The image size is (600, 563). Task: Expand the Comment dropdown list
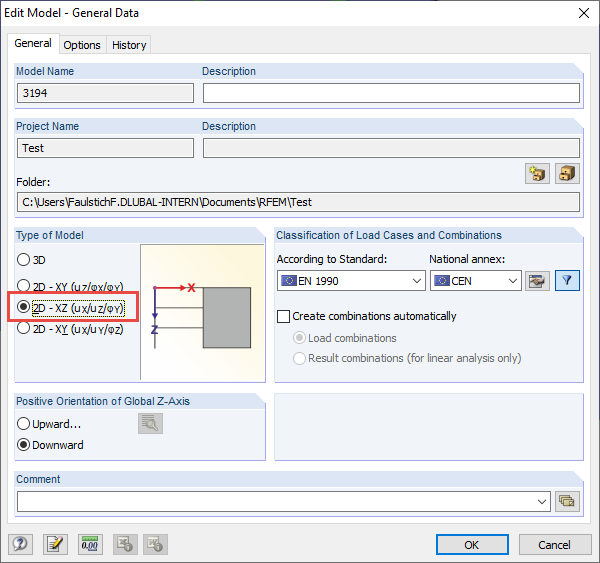pyautogui.click(x=541, y=501)
